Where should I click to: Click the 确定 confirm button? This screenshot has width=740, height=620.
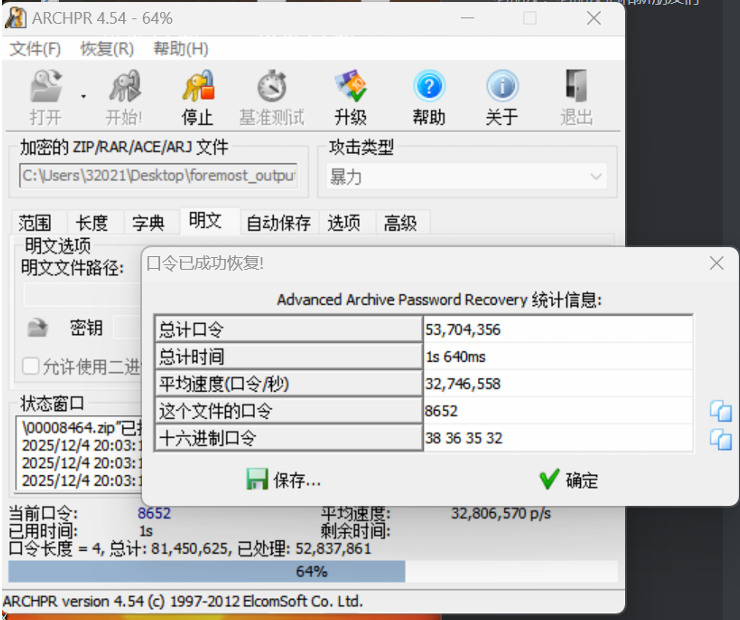[x=568, y=480]
